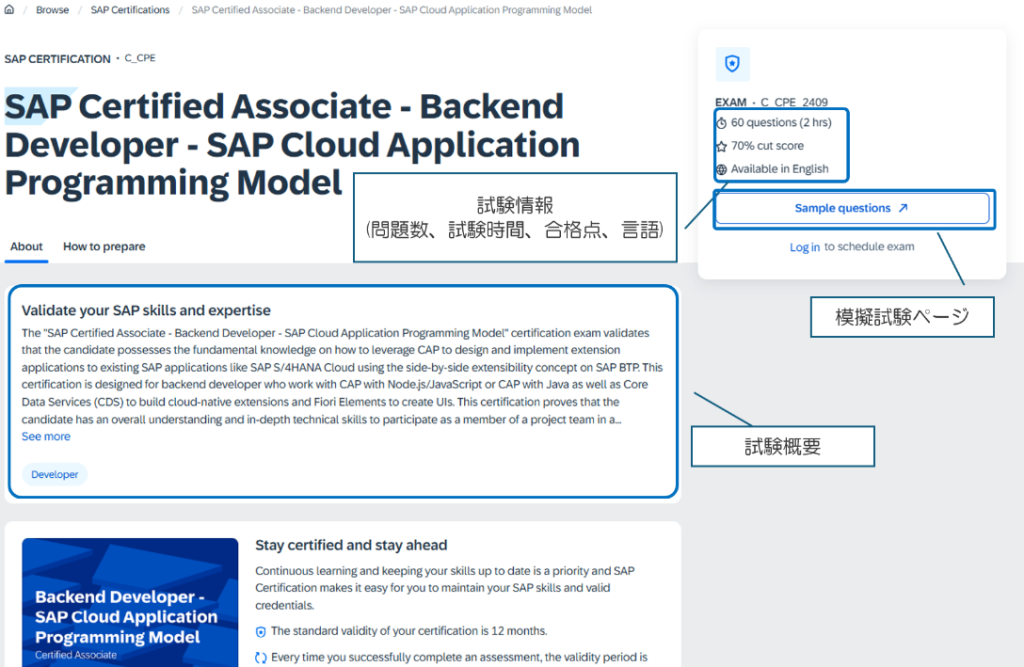Image resolution: width=1024 pixels, height=667 pixels.
Task: Open the SAP Certifications breadcrumb link
Action: tap(130, 10)
